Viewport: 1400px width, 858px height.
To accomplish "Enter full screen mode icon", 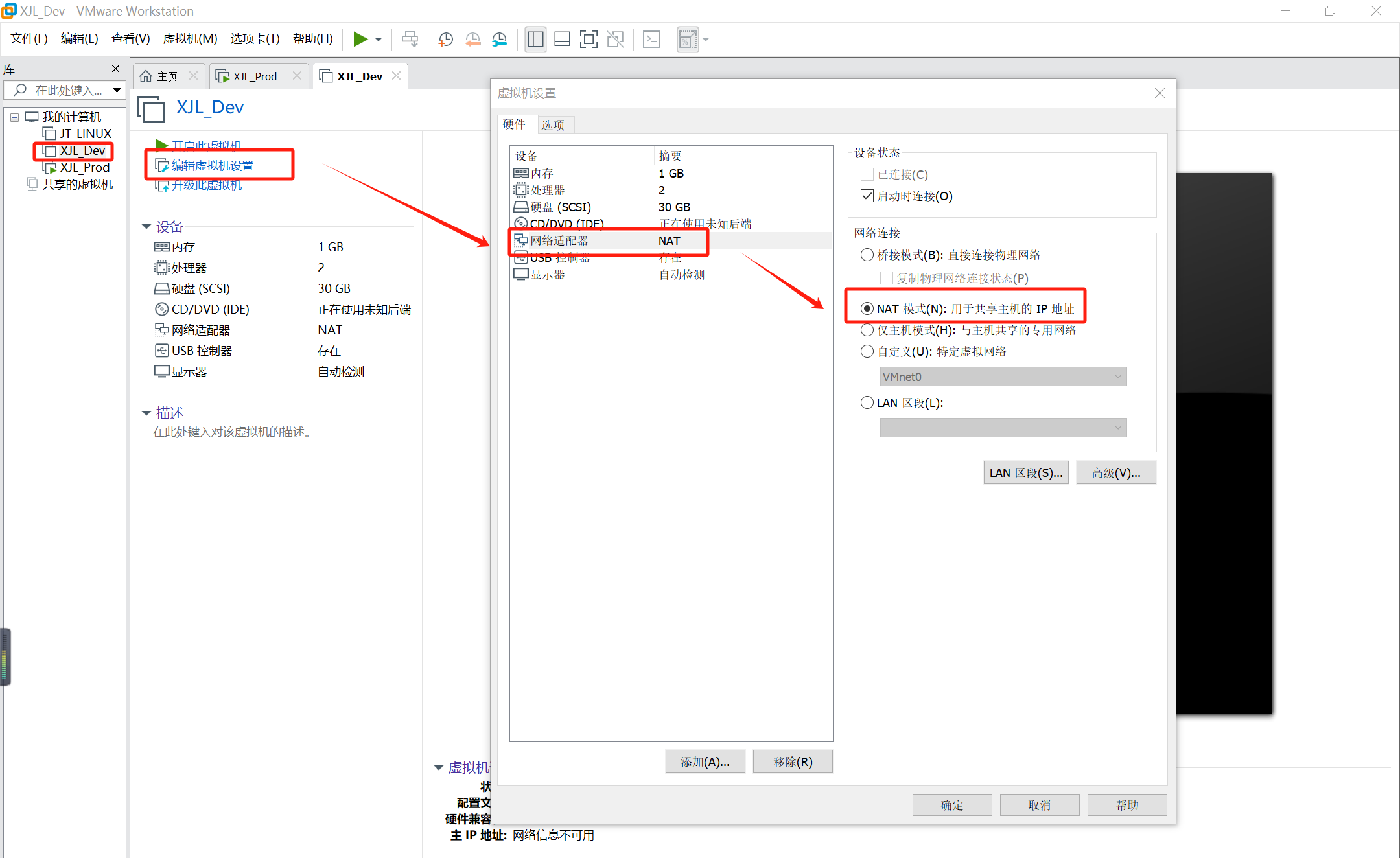I will point(588,40).
